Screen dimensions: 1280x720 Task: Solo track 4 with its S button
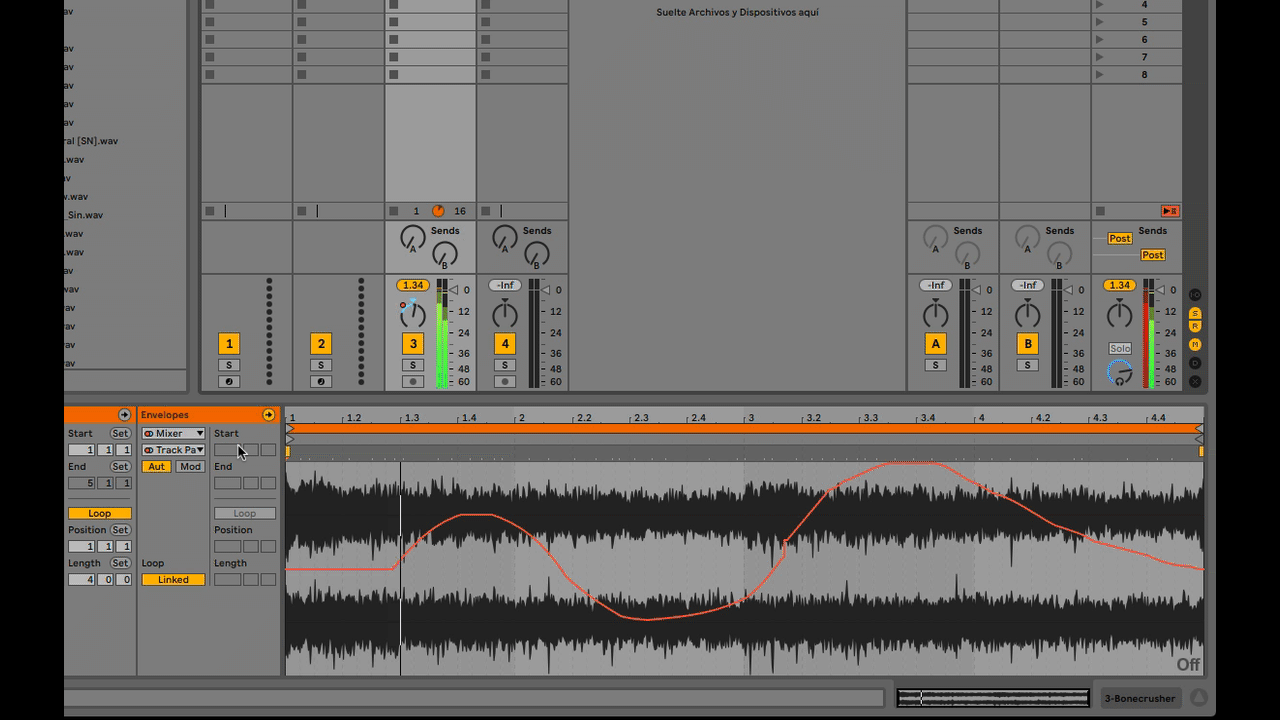click(505, 365)
